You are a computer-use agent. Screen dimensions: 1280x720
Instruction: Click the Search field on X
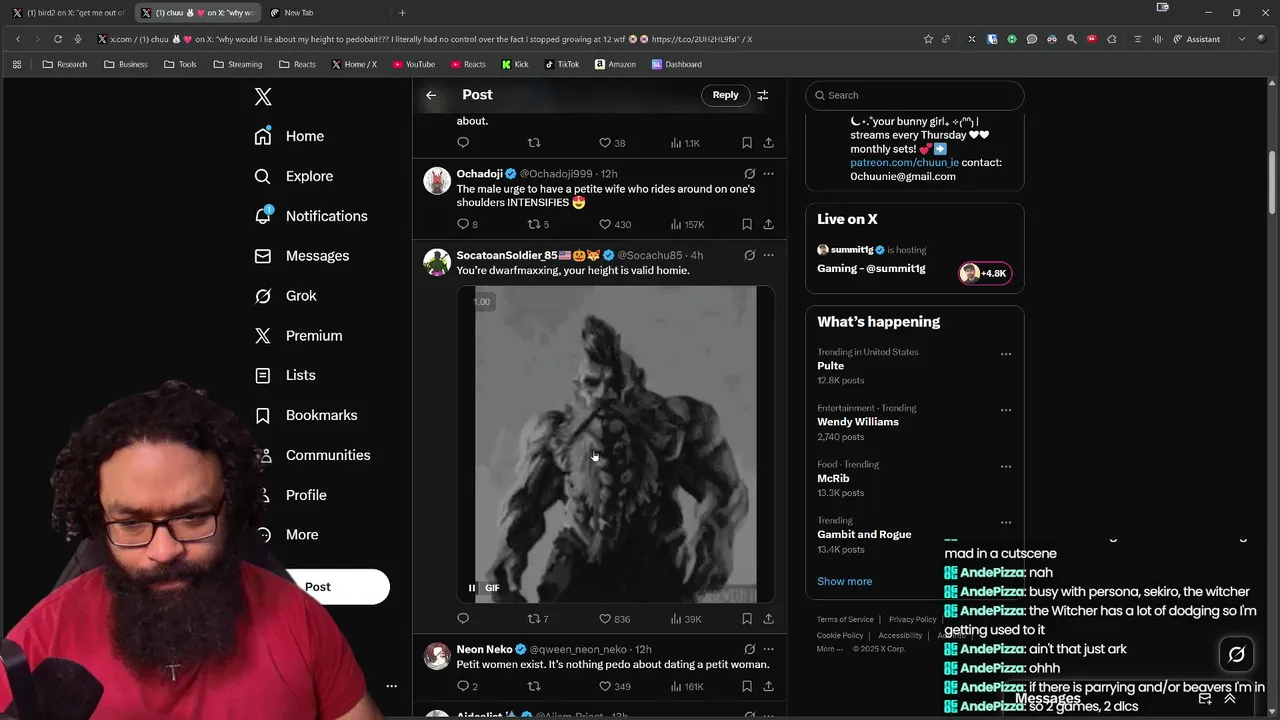(x=914, y=95)
